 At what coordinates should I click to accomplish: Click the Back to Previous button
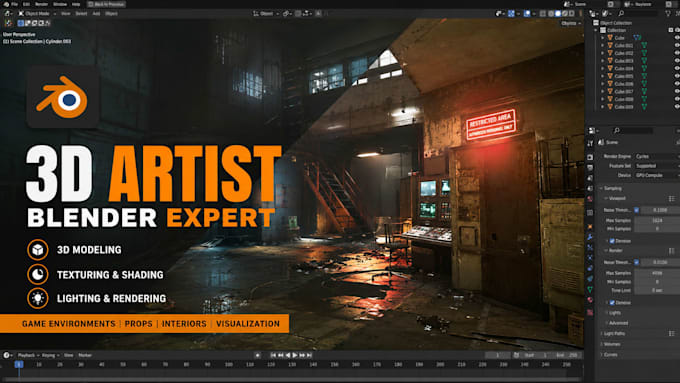(106, 4)
